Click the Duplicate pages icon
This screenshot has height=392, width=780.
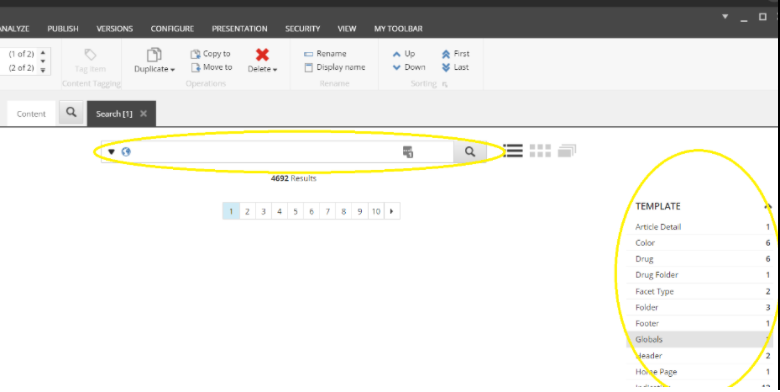[154, 55]
